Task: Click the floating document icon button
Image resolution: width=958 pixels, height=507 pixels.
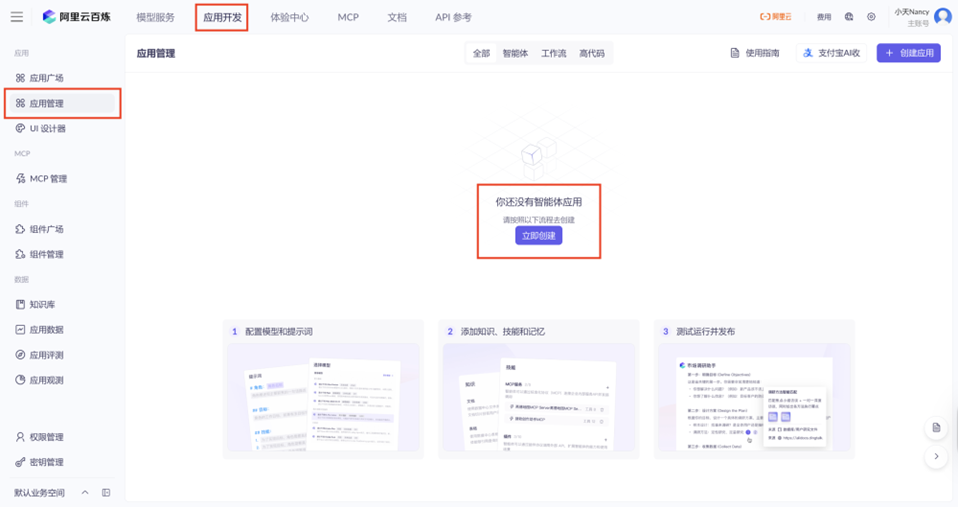Action: (936, 428)
